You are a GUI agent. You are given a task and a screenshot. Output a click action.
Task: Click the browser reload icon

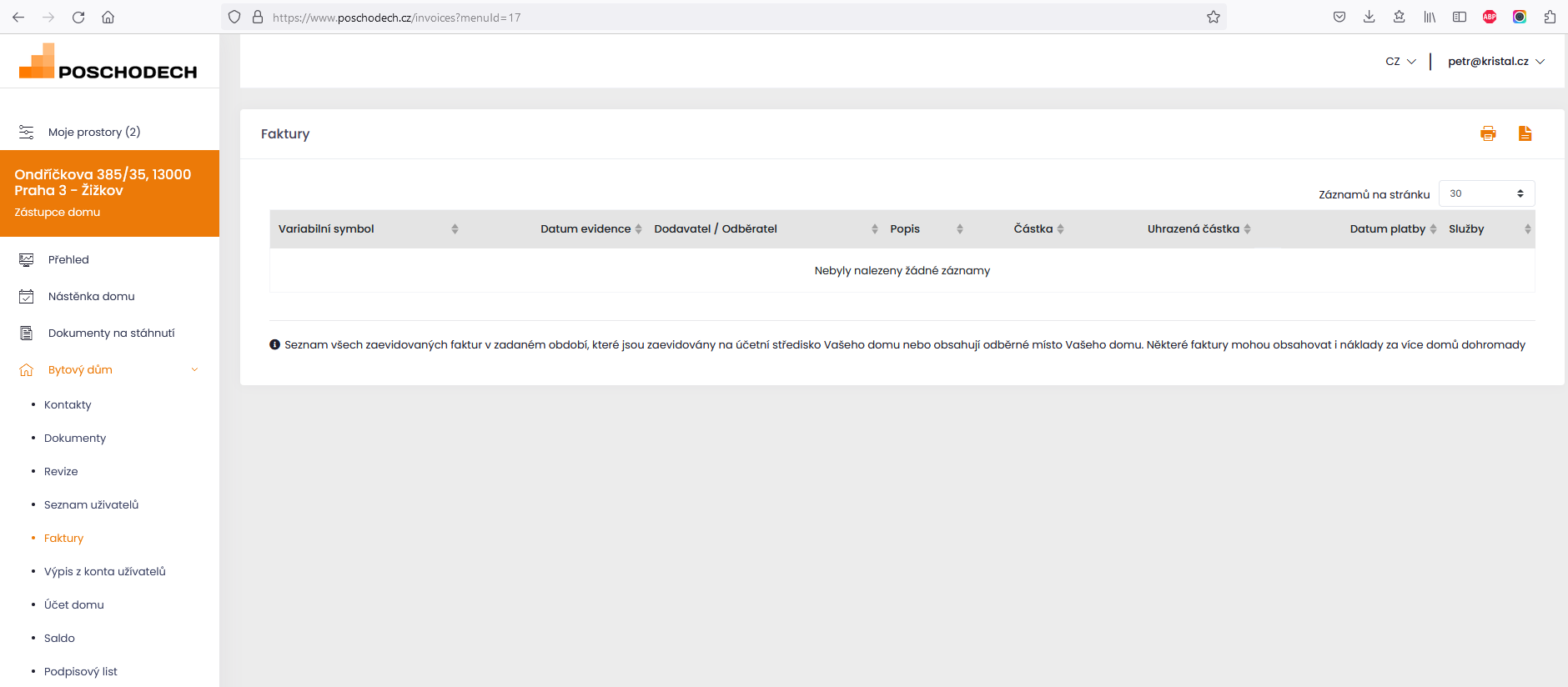[78, 17]
